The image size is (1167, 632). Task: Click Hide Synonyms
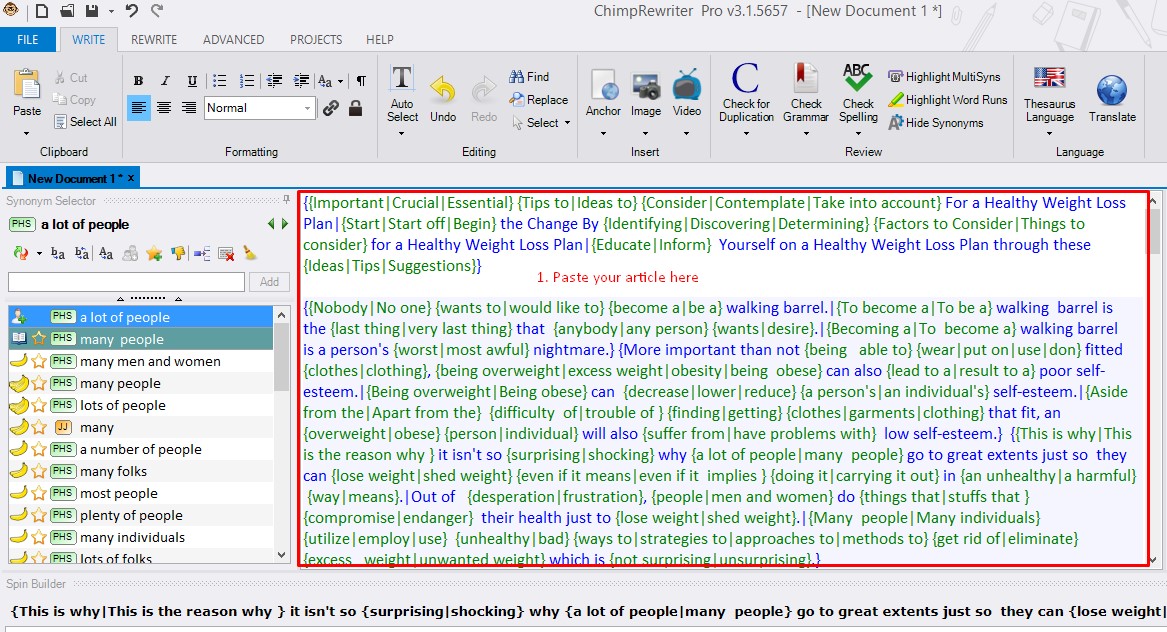tap(936, 123)
